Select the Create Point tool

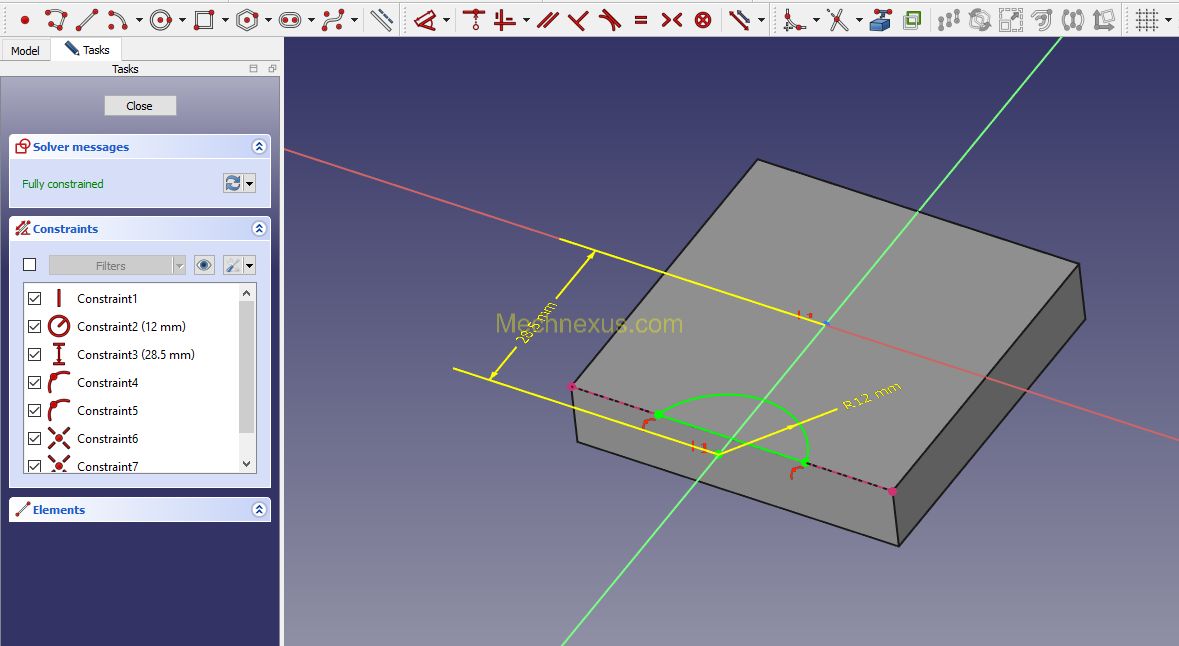(x=24, y=20)
